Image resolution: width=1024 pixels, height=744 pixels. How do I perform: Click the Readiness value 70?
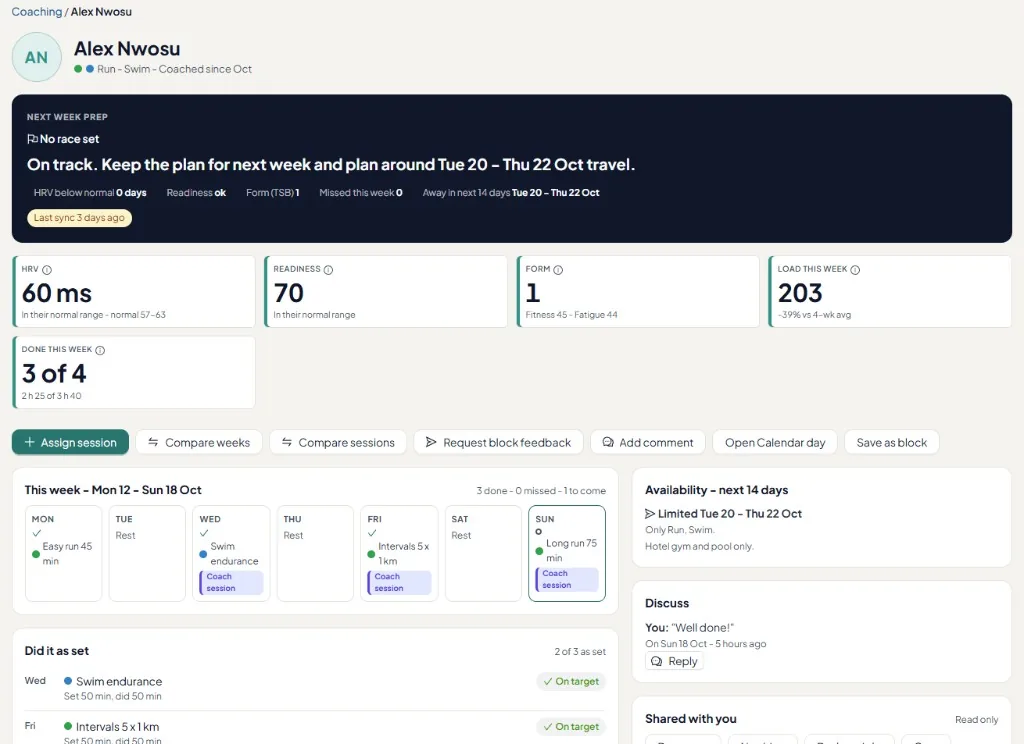pyautogui.click(x=289, y=293)
